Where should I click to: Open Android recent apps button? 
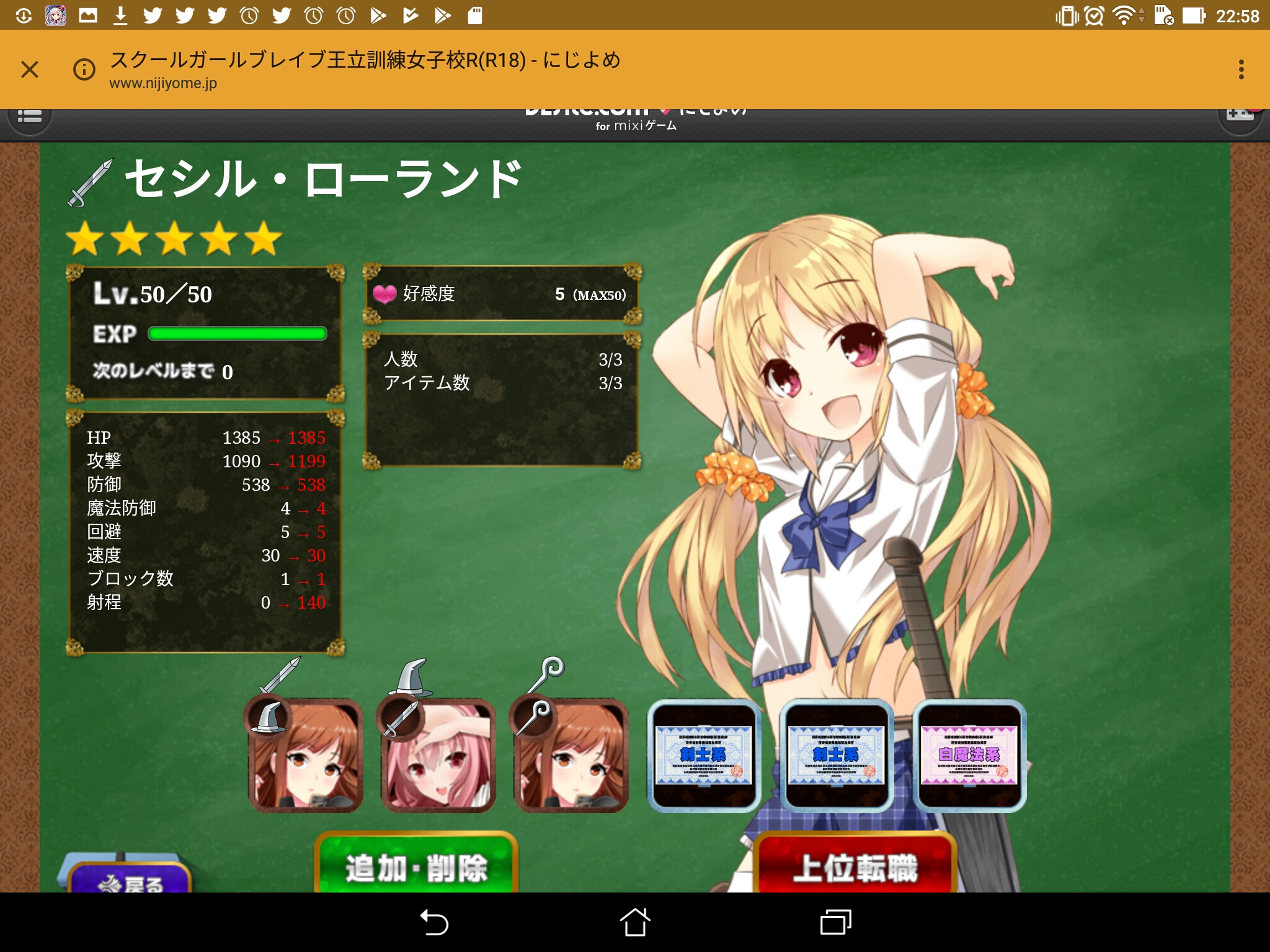point(835,922)
